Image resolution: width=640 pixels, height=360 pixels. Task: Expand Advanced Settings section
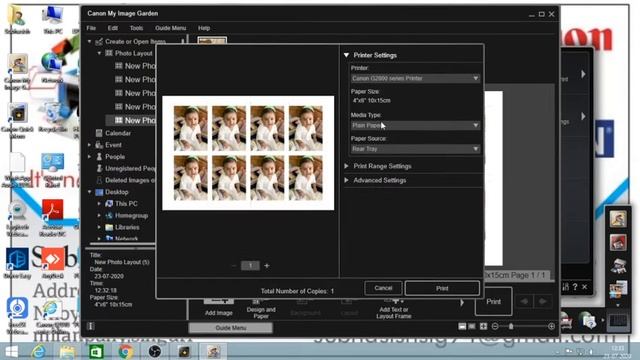347,180
